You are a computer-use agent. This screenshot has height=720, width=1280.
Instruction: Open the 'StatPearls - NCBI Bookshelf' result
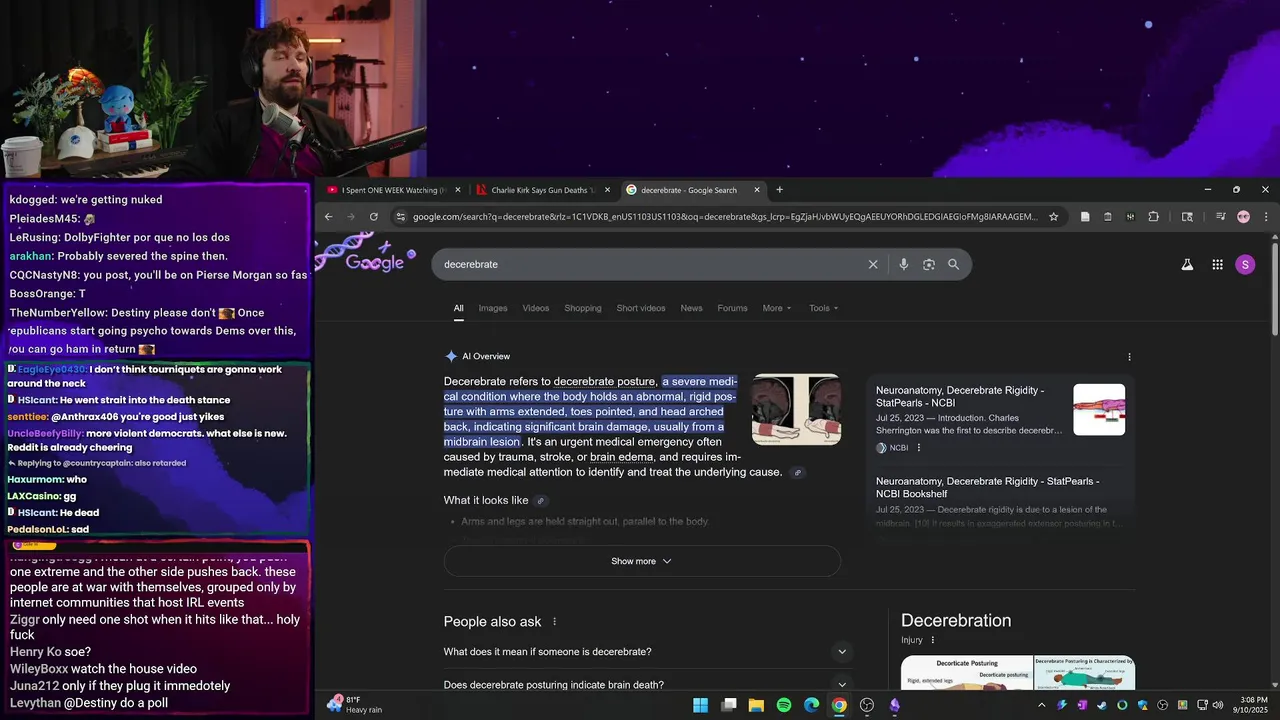(x=988, y=487)
